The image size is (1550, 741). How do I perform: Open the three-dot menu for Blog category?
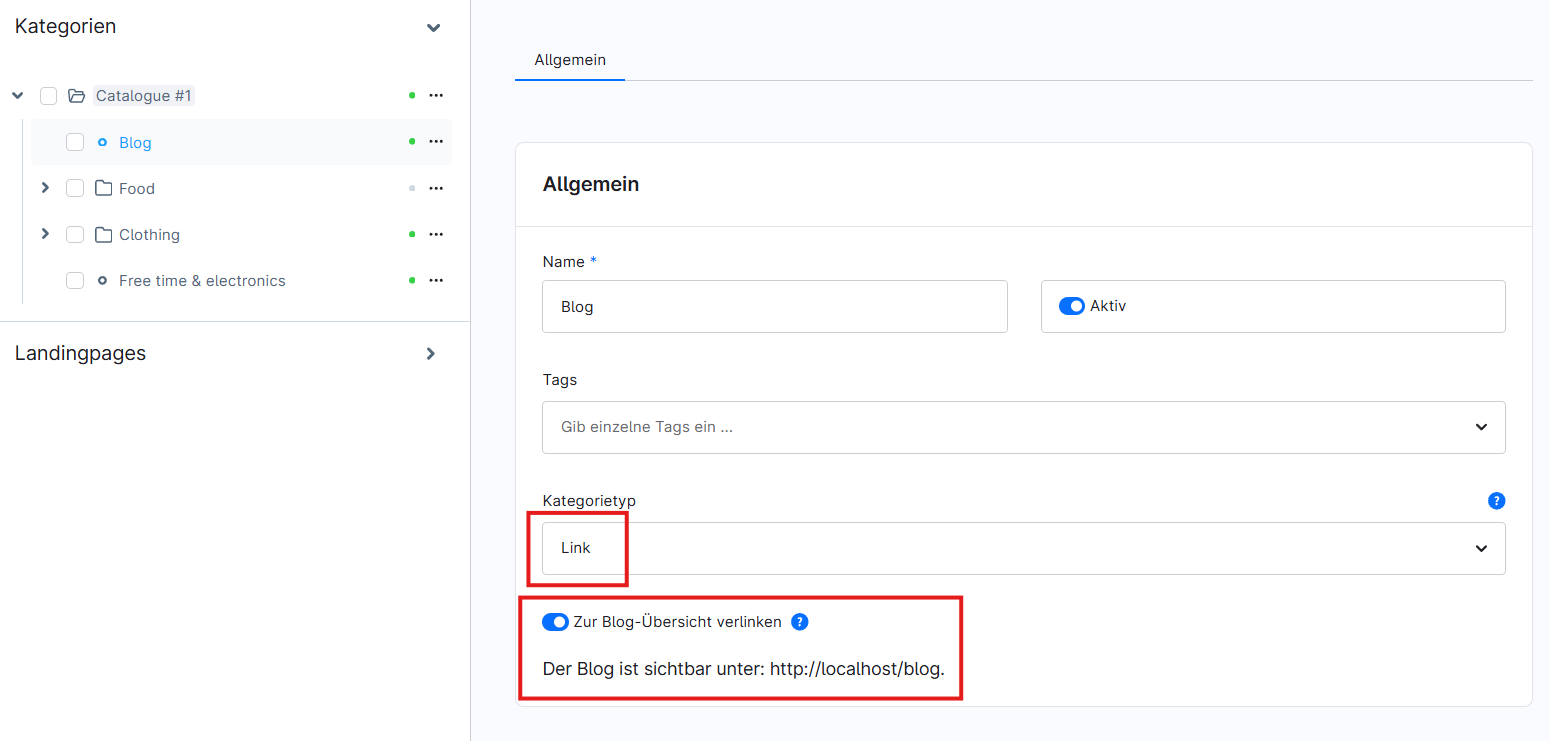pos(436,142)
